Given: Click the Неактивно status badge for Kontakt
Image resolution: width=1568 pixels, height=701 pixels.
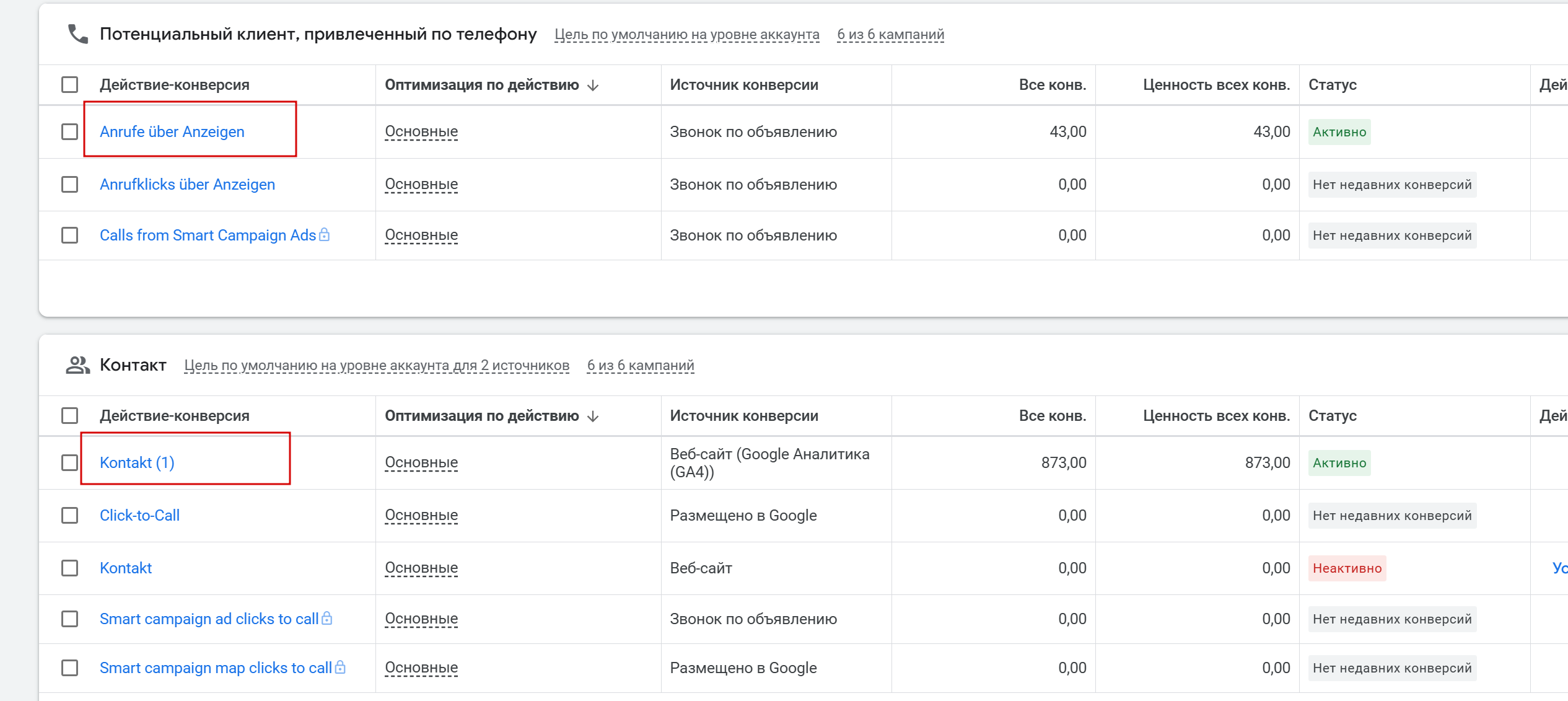Looking at the screenshot, I should 1347,568.
